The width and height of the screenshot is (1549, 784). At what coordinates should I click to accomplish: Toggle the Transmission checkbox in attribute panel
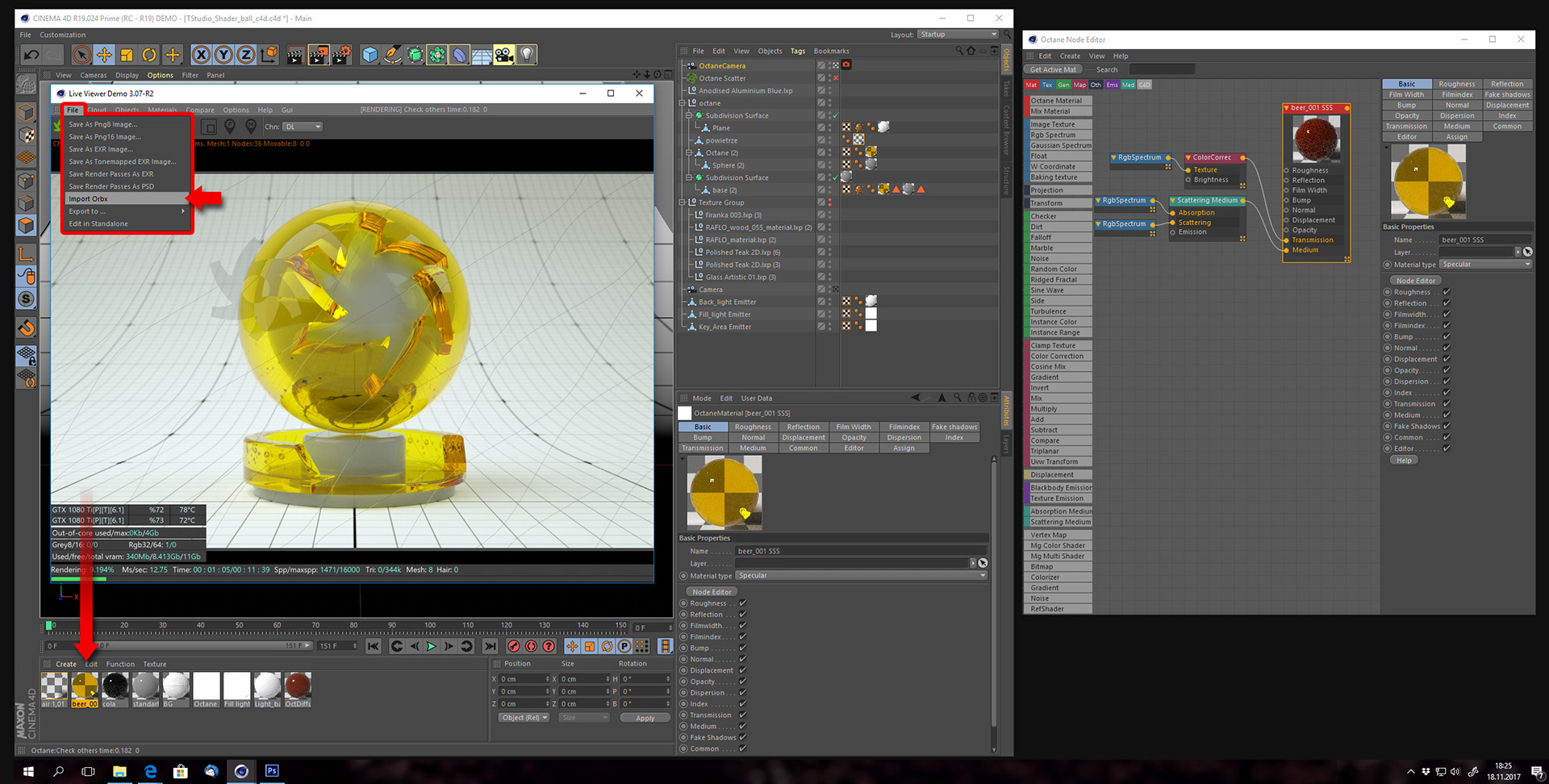(743, 715)
